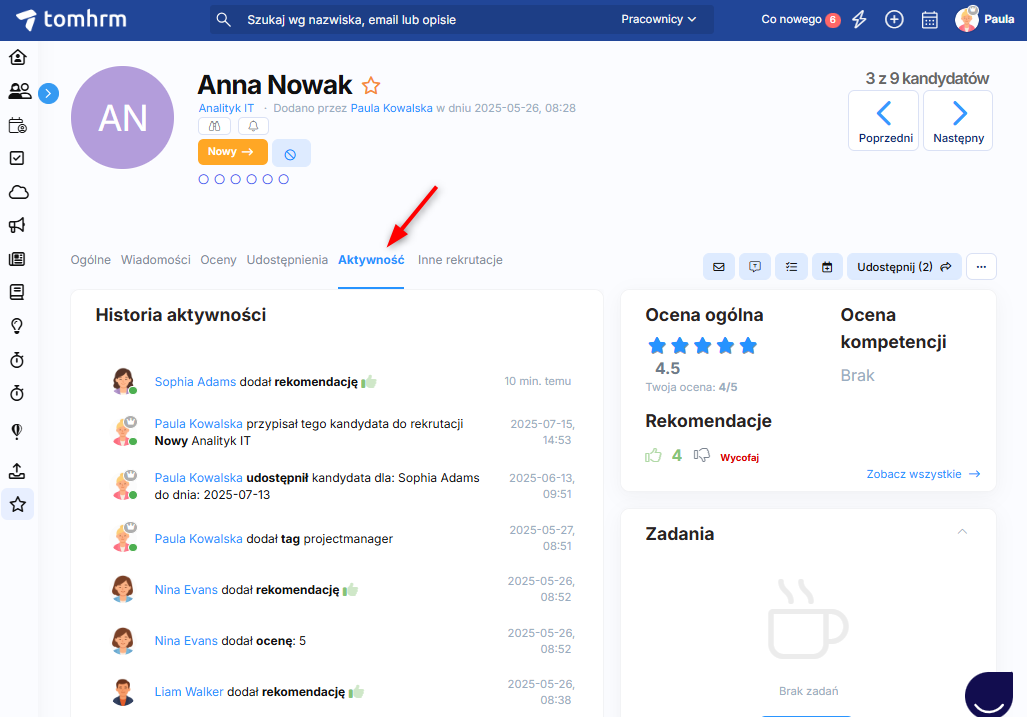1027x717 pixels.
Task: Click the add calendar event icon in toolbar
Action: [x=827, y=267]
